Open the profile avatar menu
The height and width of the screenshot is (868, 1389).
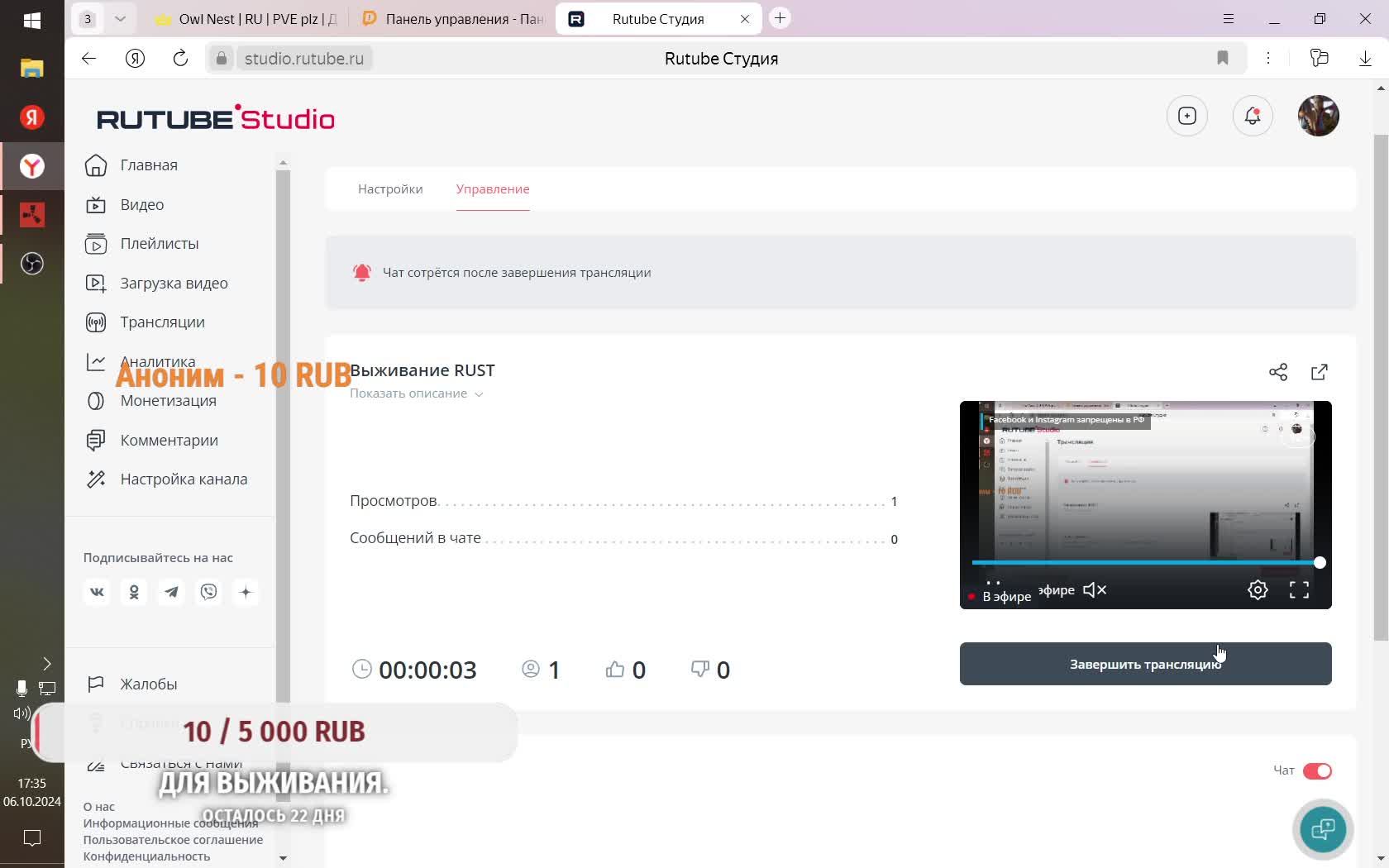pyautogui.click(x=1319, y=116)
